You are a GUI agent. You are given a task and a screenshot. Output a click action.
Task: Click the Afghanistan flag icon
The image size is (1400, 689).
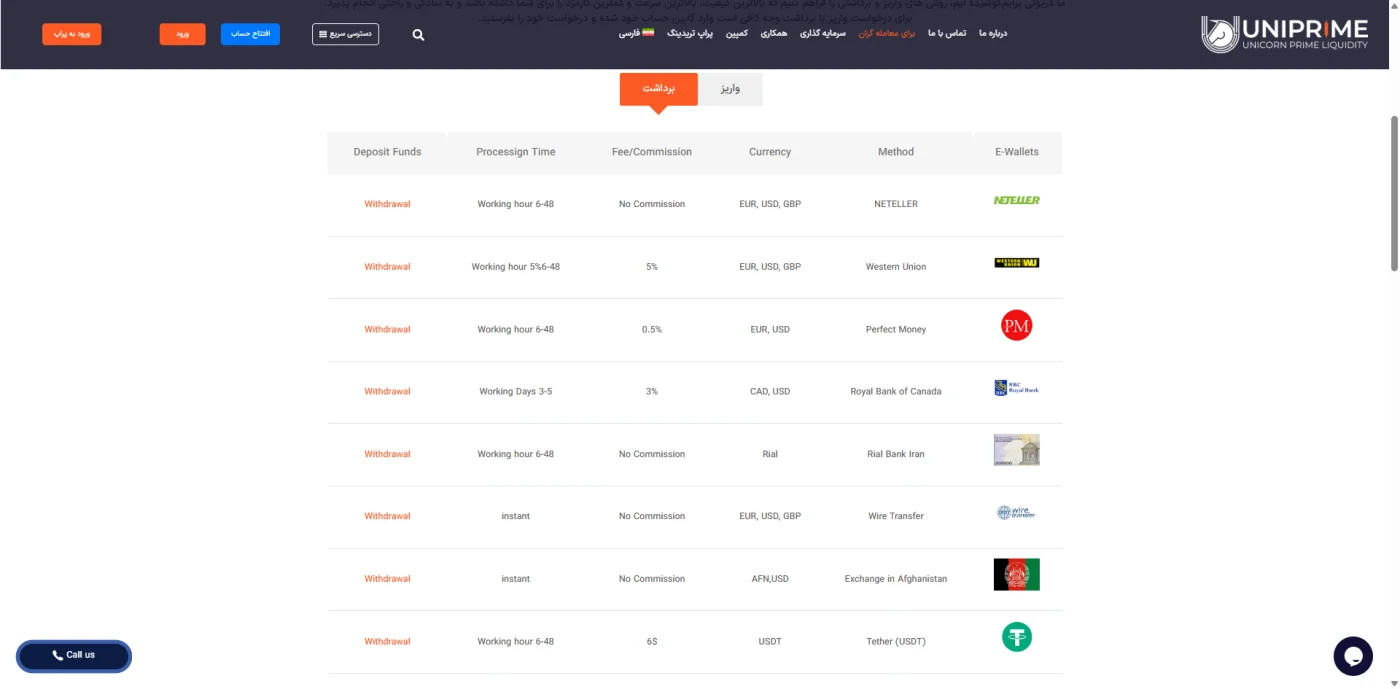[1017, 575]
